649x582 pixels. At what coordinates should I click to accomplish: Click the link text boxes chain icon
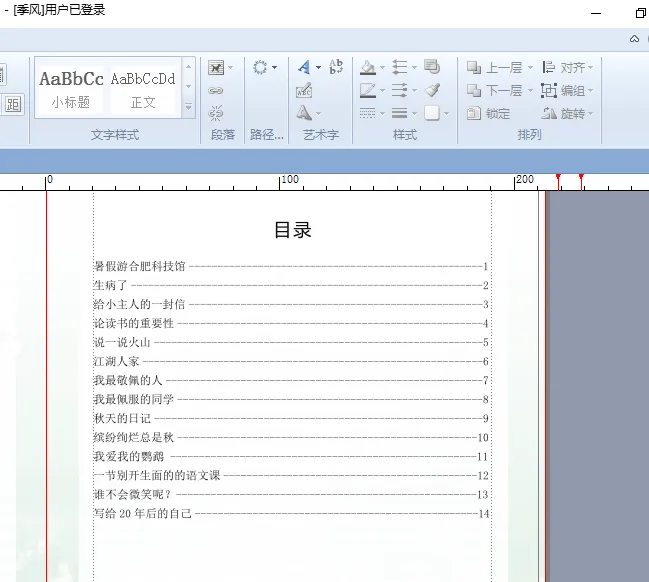click(x=216, y=91)
